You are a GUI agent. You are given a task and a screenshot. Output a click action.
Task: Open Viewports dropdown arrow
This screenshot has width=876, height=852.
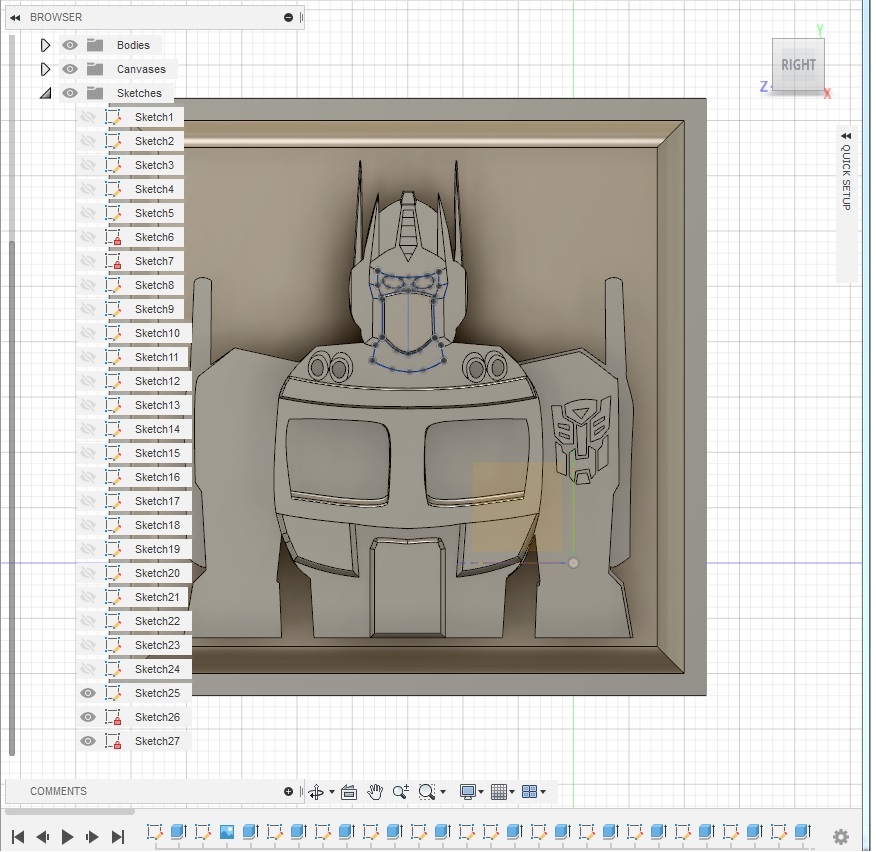click(x=542, y=792)
